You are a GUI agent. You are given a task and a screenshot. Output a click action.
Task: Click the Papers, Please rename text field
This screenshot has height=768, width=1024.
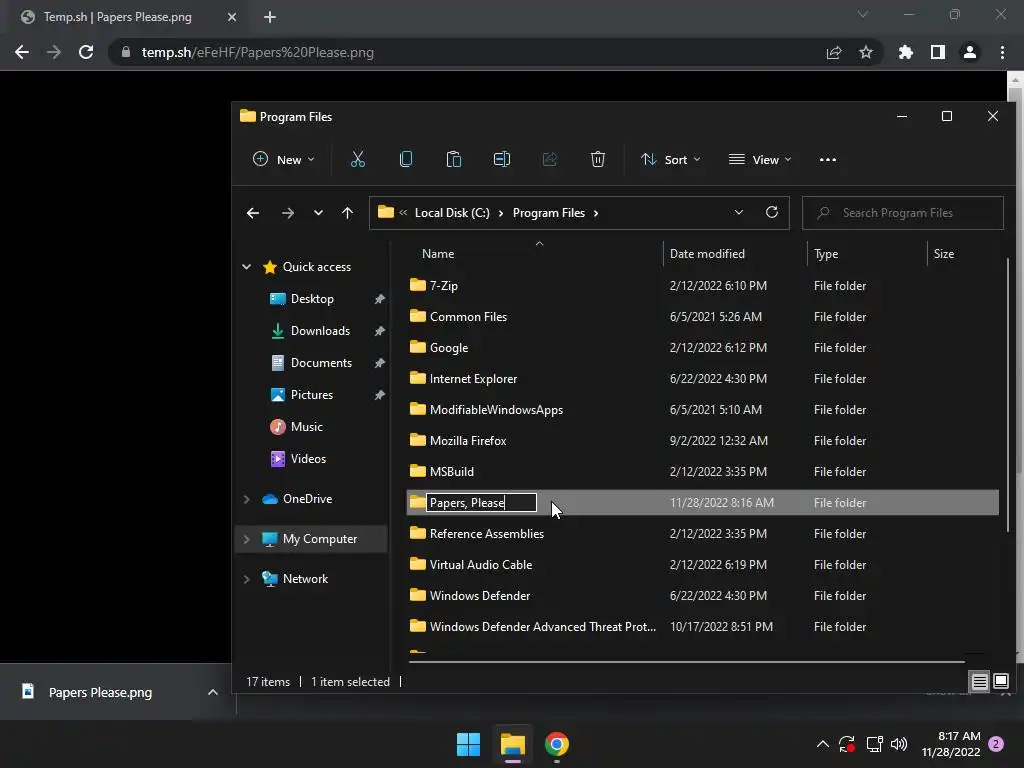click(481, 503)
